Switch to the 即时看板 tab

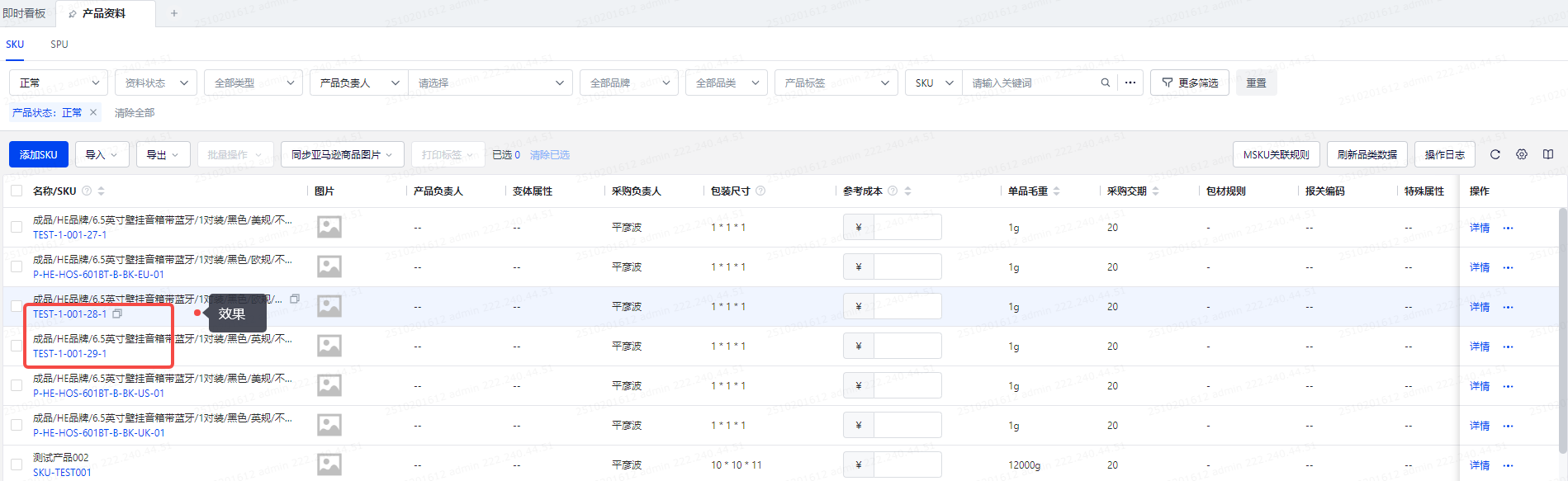[x=25, y=13]
